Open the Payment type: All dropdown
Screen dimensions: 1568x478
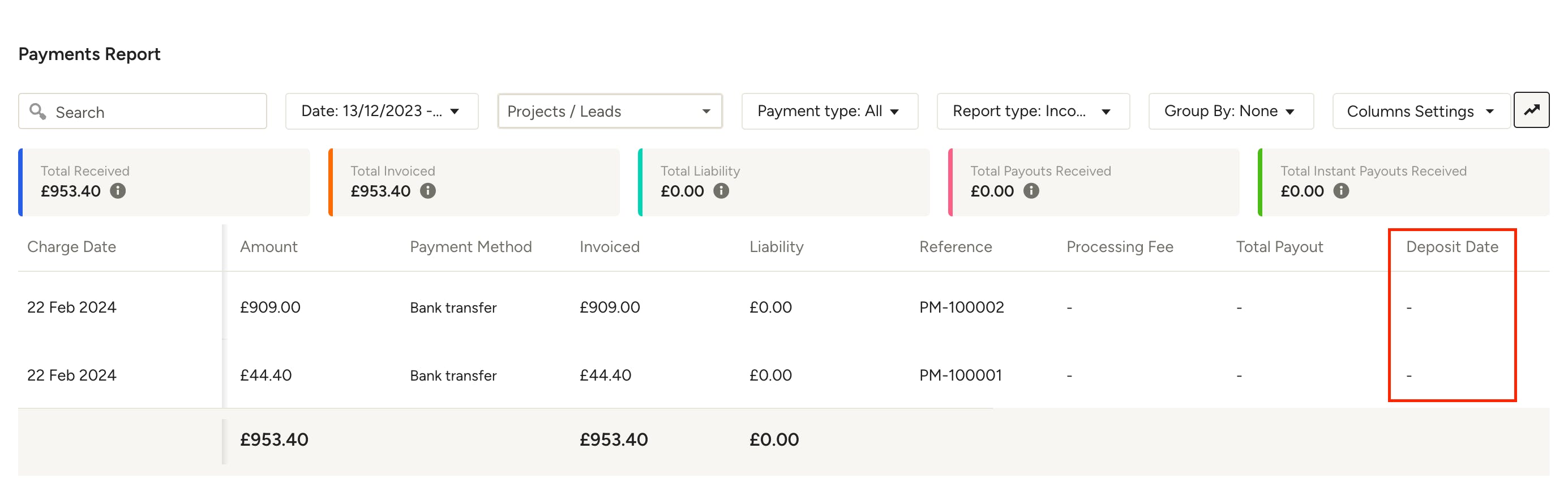pyautogui.click(x=829, y=112)
